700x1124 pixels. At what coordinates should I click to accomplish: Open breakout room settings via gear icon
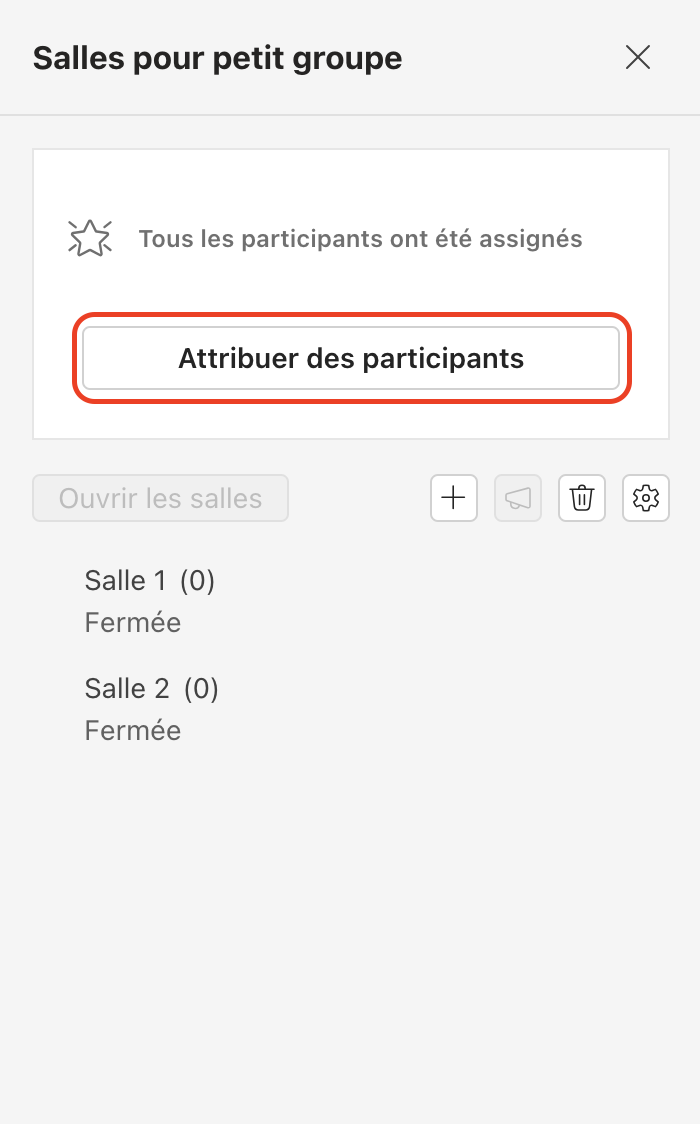coord(646,498)
